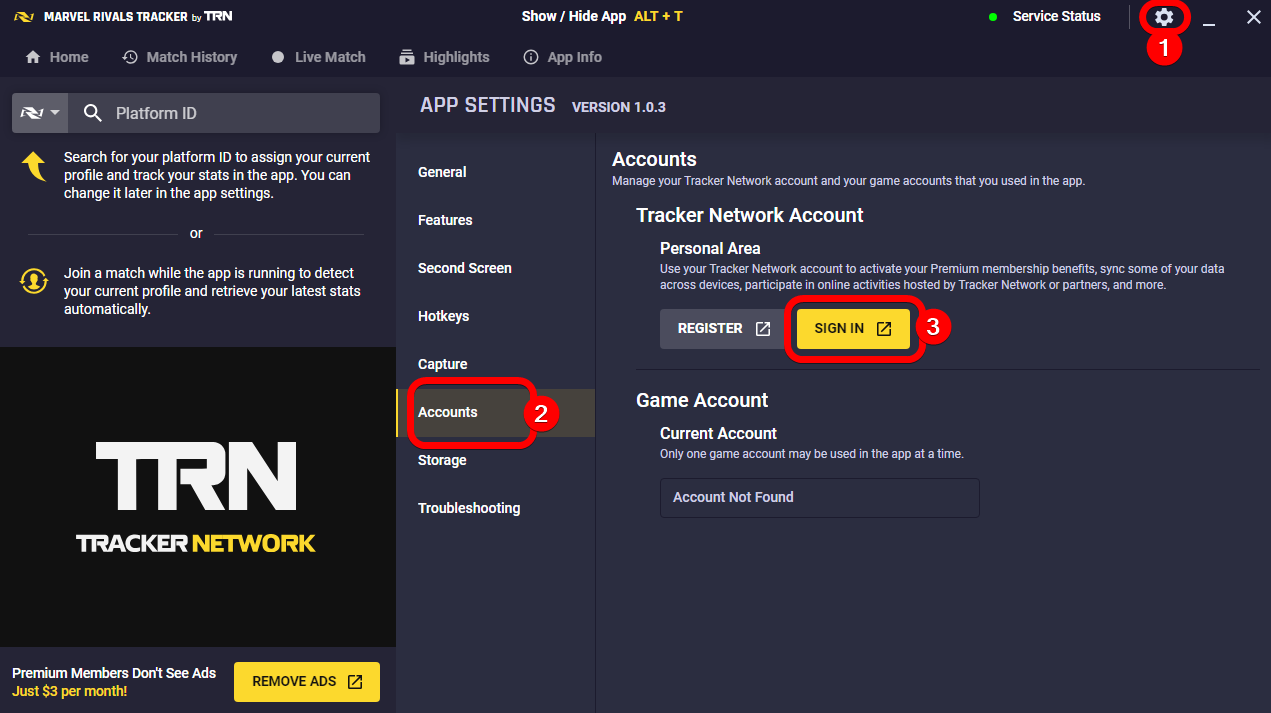The image size is (1271, 713).
Task: Open app settings gear icon
Action: pyautogui.click(x=1164, y=17)
